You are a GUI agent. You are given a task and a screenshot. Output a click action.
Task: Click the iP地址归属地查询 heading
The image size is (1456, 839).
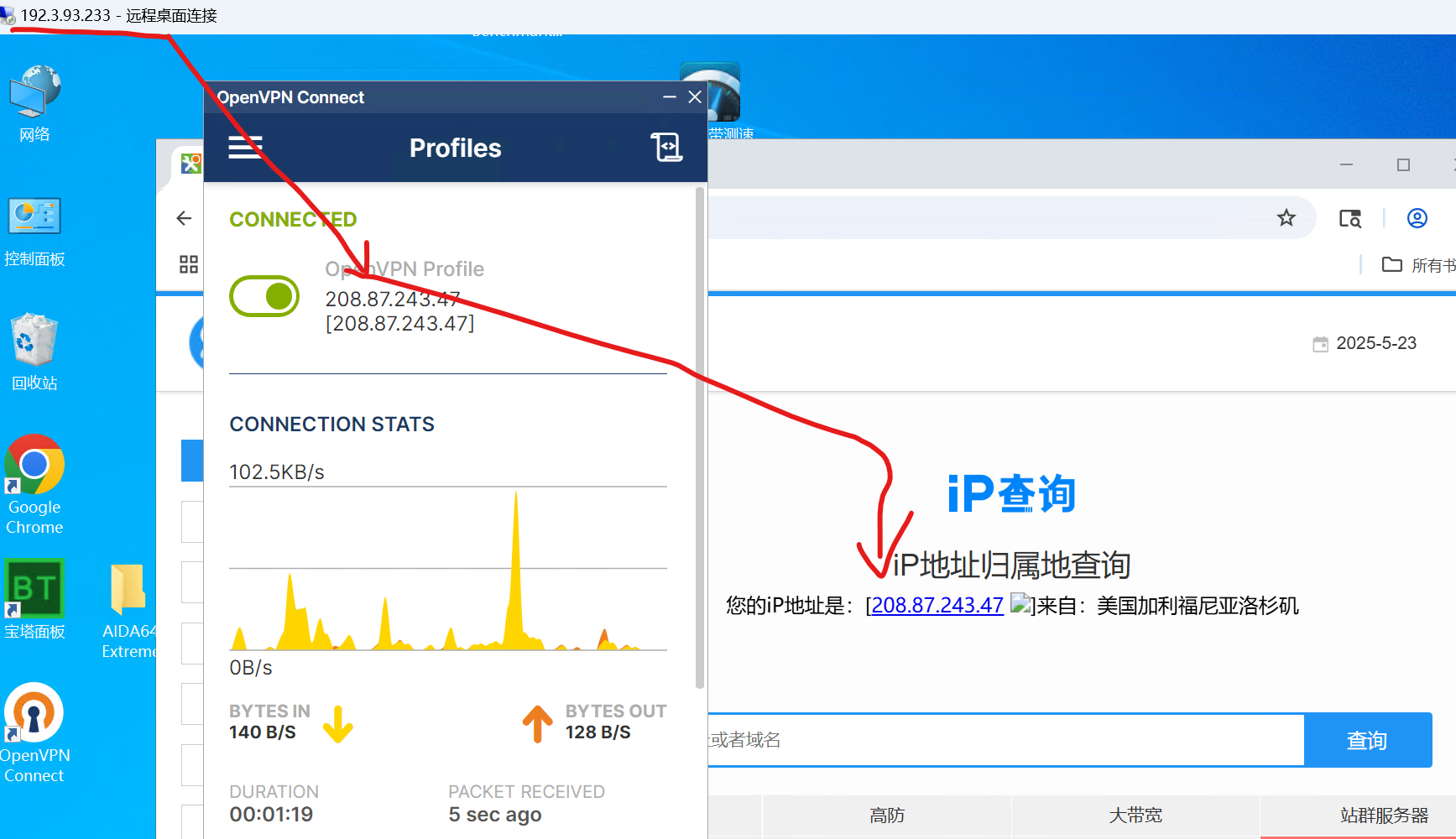tap(1011, 565)
